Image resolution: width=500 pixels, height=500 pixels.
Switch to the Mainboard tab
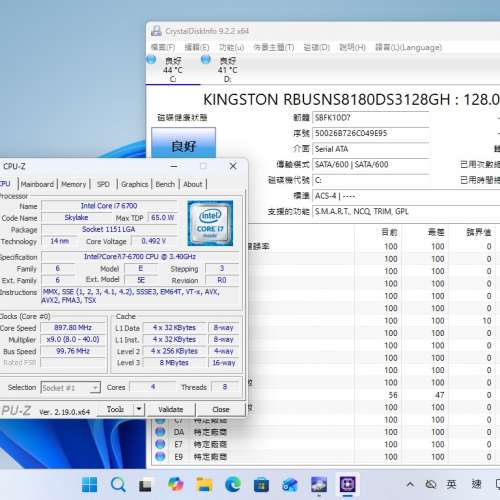[x=37, y=184]
